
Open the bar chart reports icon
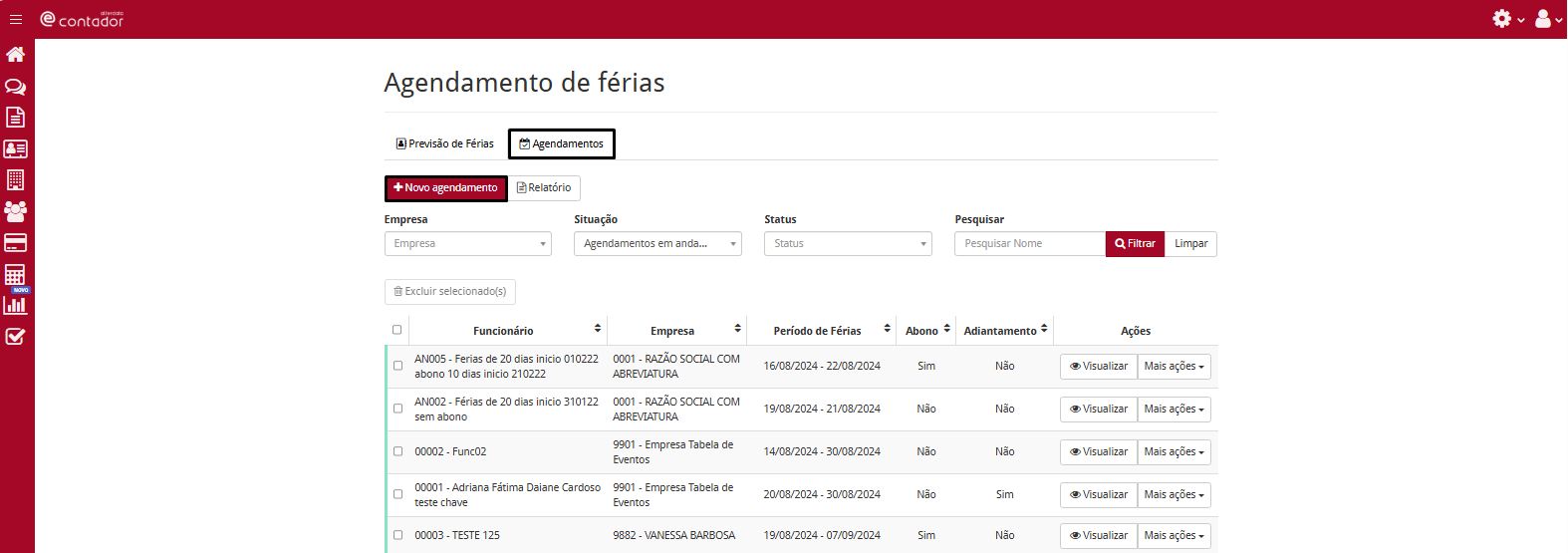tap(16, 305)
